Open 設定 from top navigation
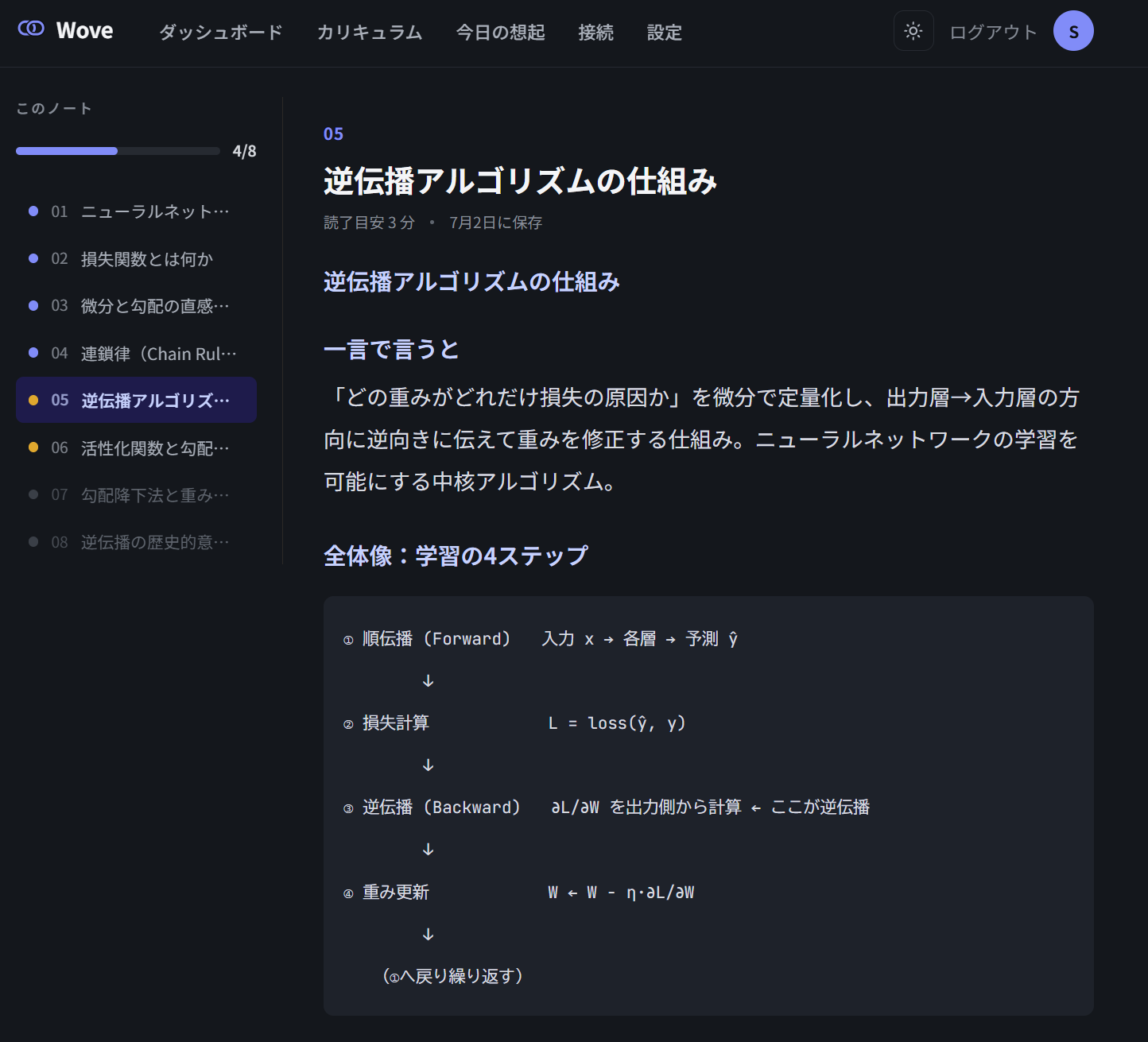Screen dimensions: 1148x1042 click(x=665, y=32)
